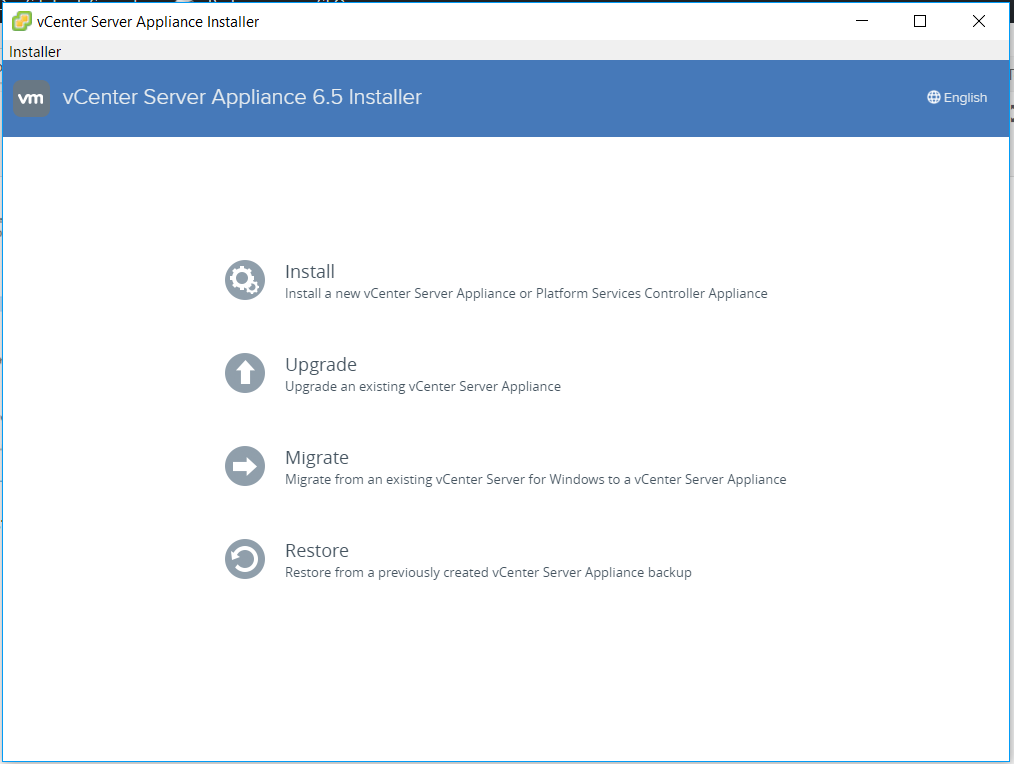The height and width of the screenshot is (764, 1014).
Task: Select the Migrate option heading
Action: 317,458
